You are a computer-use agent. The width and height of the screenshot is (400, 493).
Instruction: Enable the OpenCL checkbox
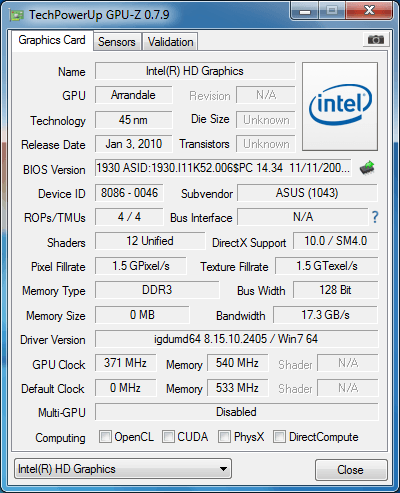pos(105,437)
